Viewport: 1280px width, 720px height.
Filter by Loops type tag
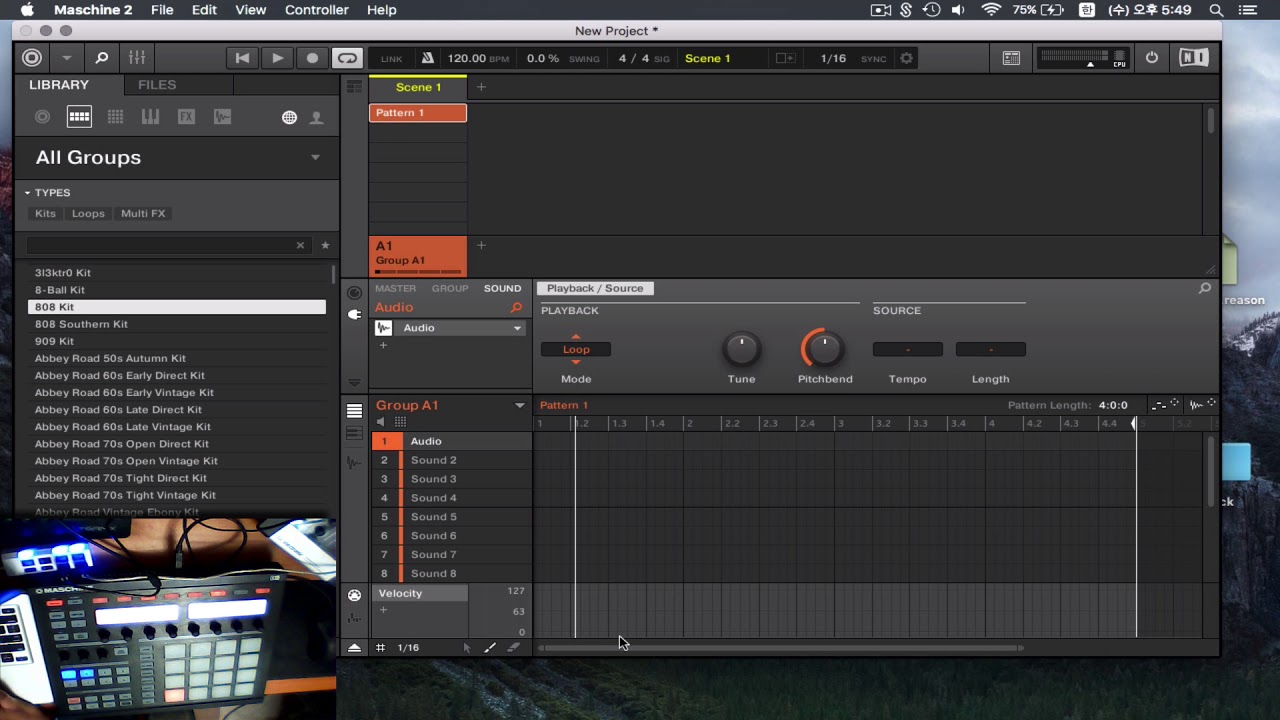88,213
